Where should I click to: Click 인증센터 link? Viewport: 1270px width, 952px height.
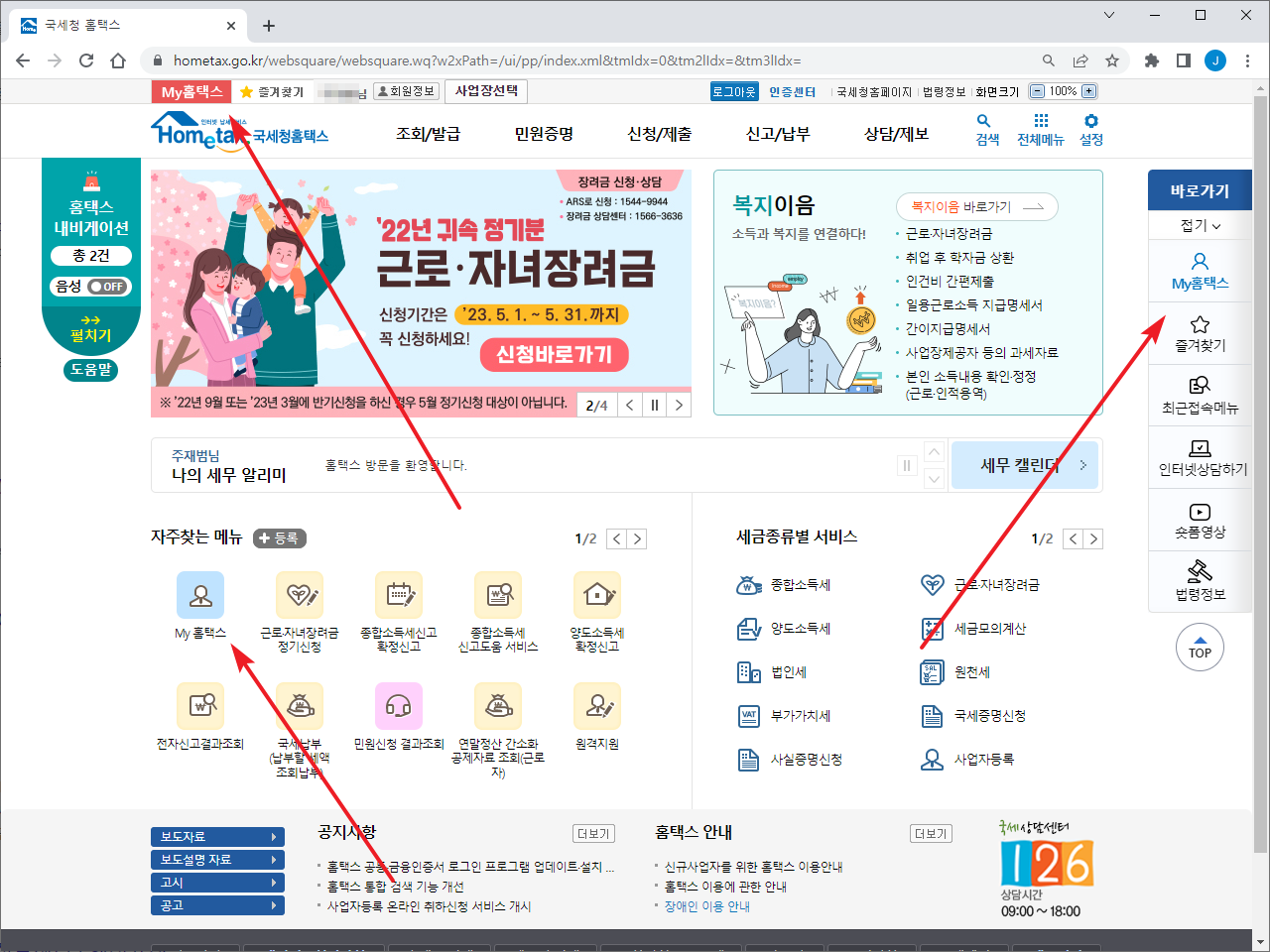point(792,91)
